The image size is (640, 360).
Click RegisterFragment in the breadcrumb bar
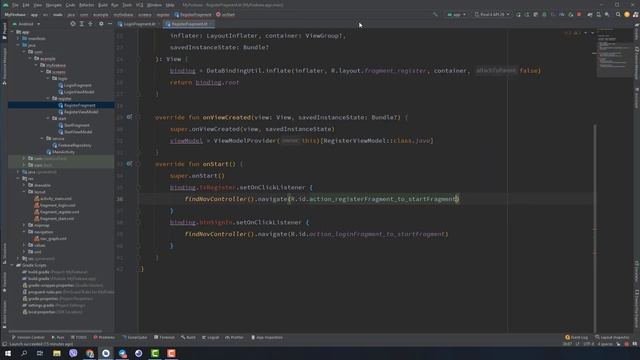[x=193, y=15]
